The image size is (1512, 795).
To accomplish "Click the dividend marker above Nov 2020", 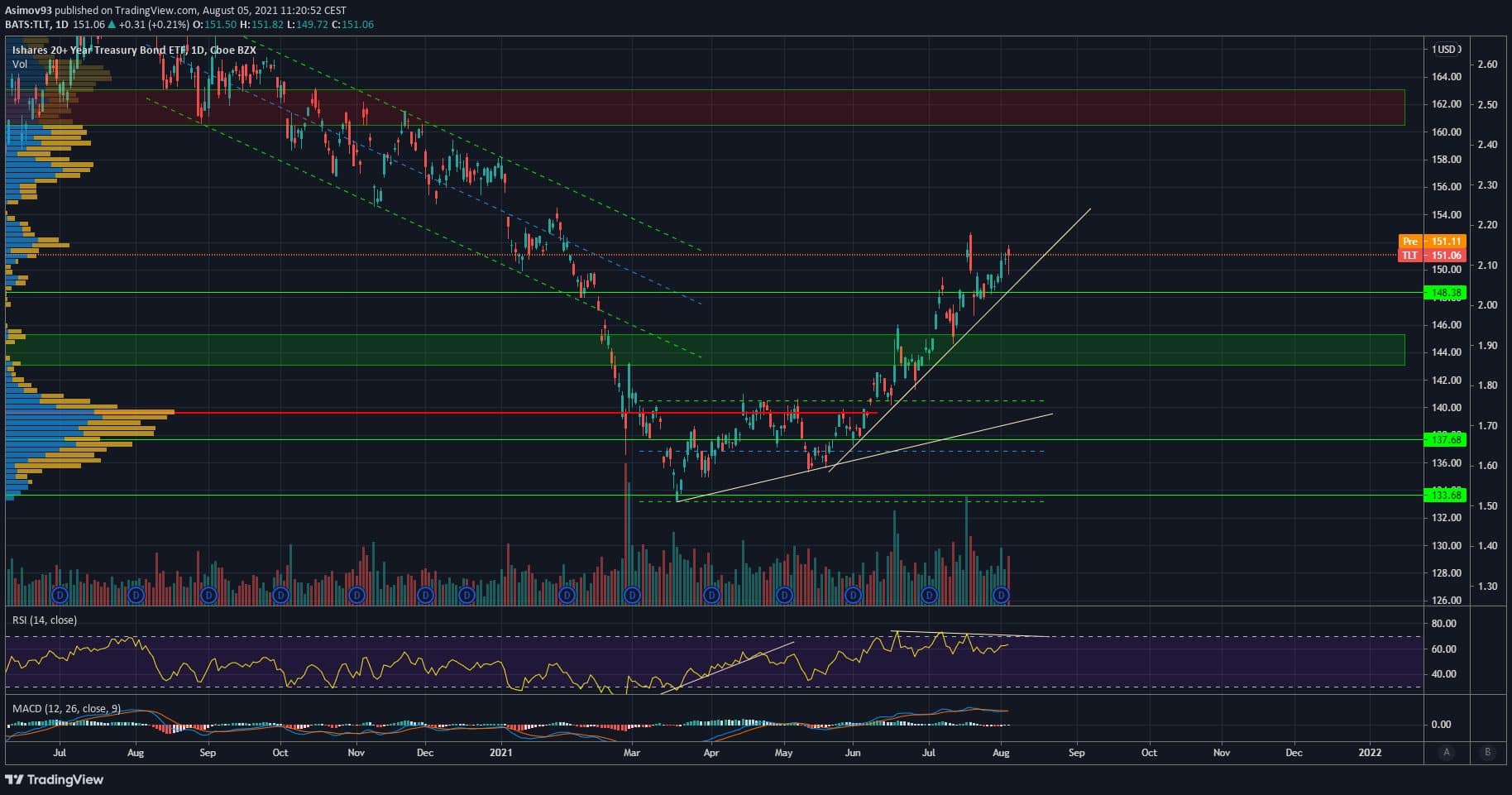I will (356, 595).
